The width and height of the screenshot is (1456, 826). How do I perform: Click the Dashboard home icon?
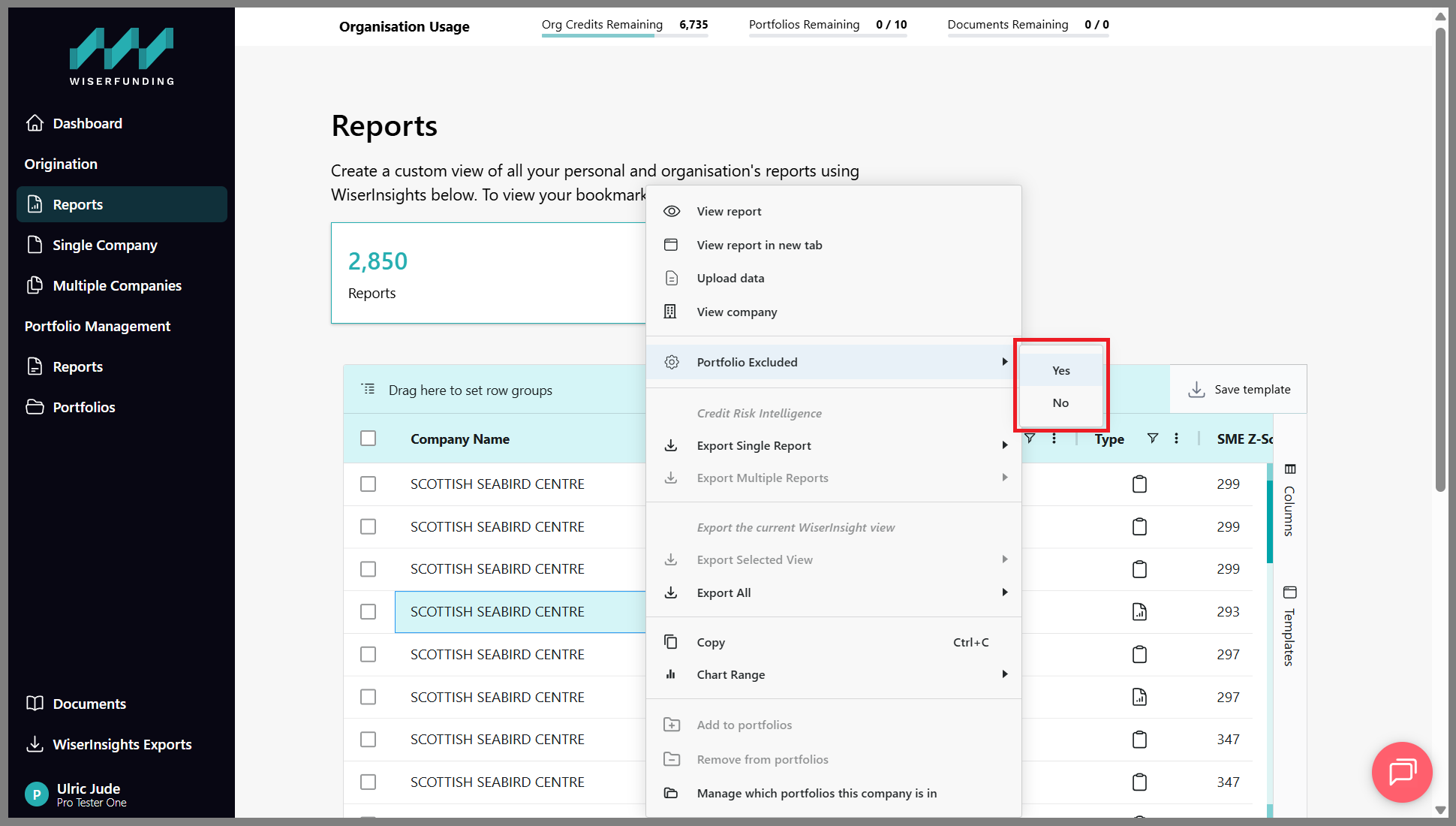click(x=35, y=123)
